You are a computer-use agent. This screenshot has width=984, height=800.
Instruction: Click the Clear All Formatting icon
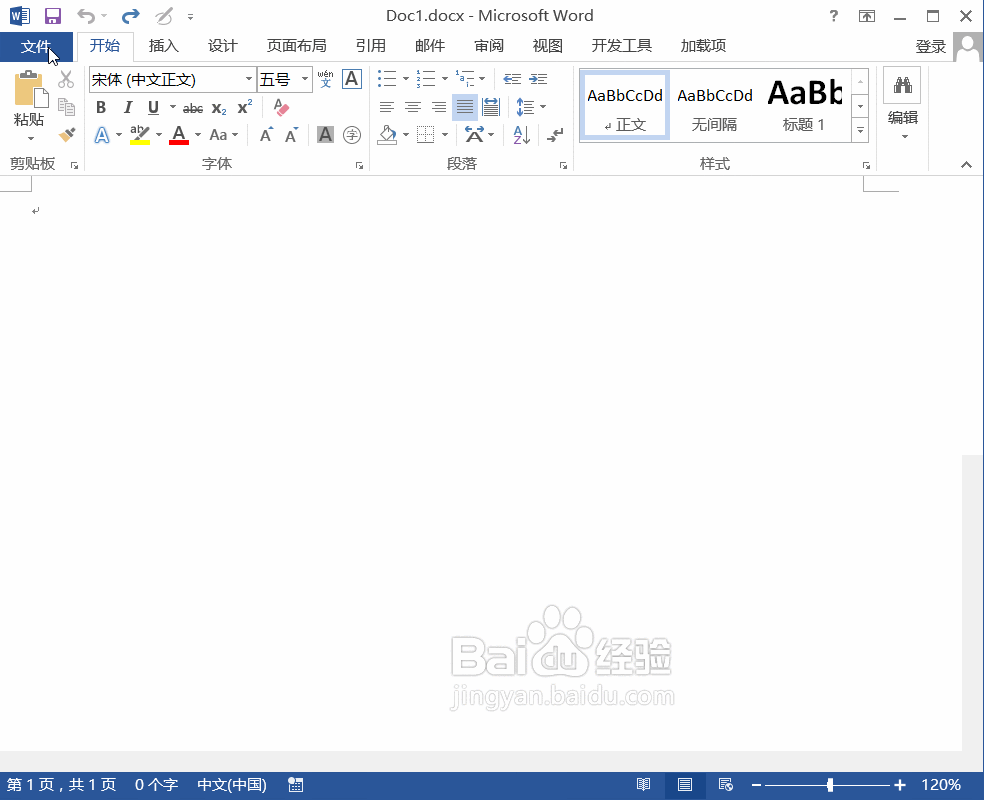281,107
